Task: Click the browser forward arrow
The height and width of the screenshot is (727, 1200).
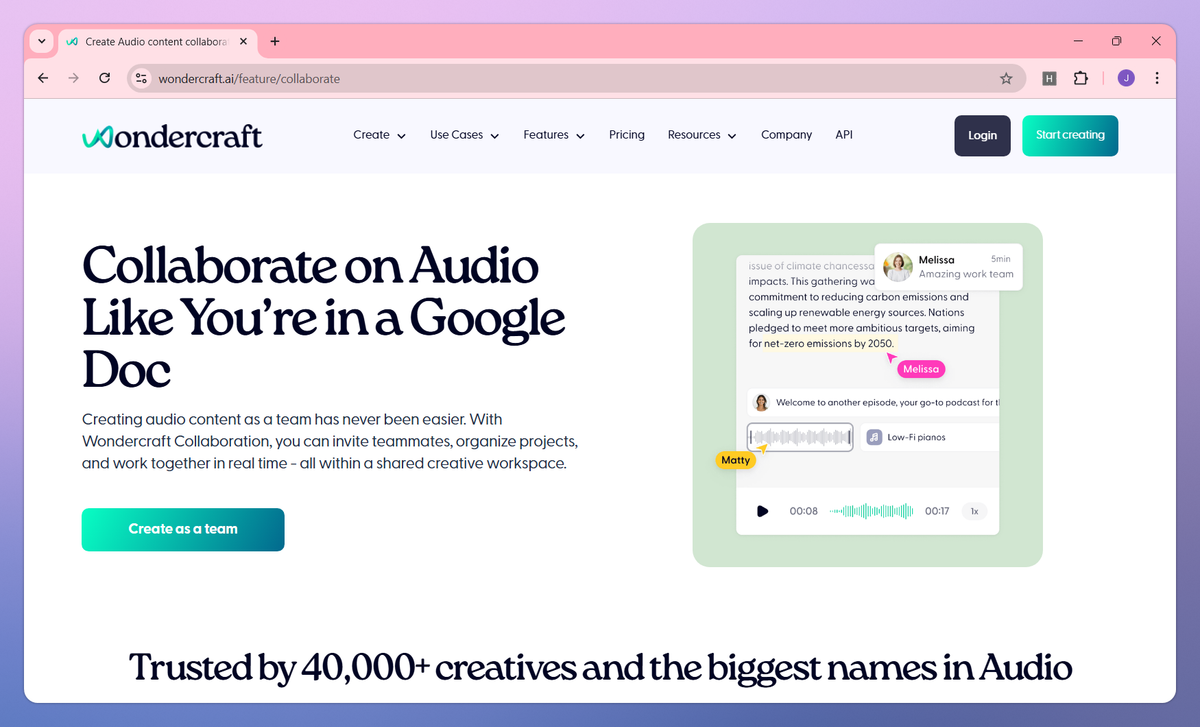Action: click(73, 78)
